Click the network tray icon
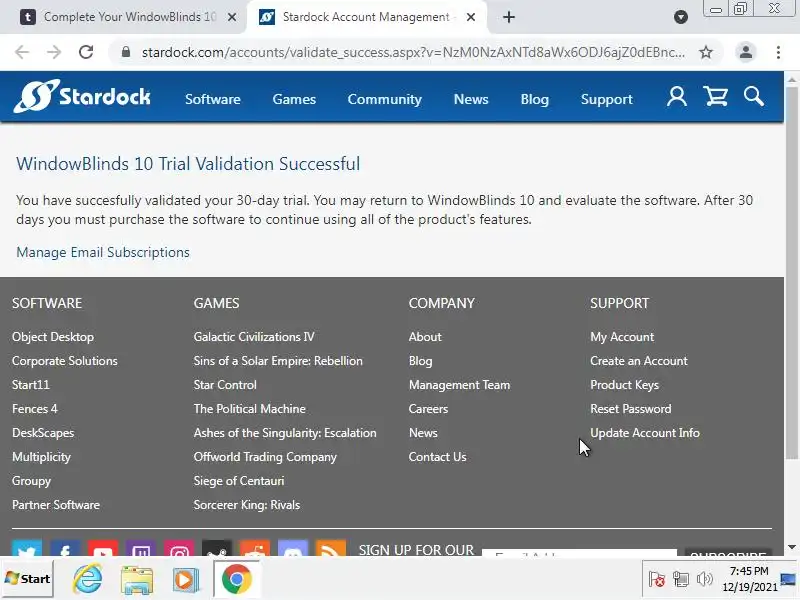800x600 pixels. pyautogui.click(x=681, y=579)
